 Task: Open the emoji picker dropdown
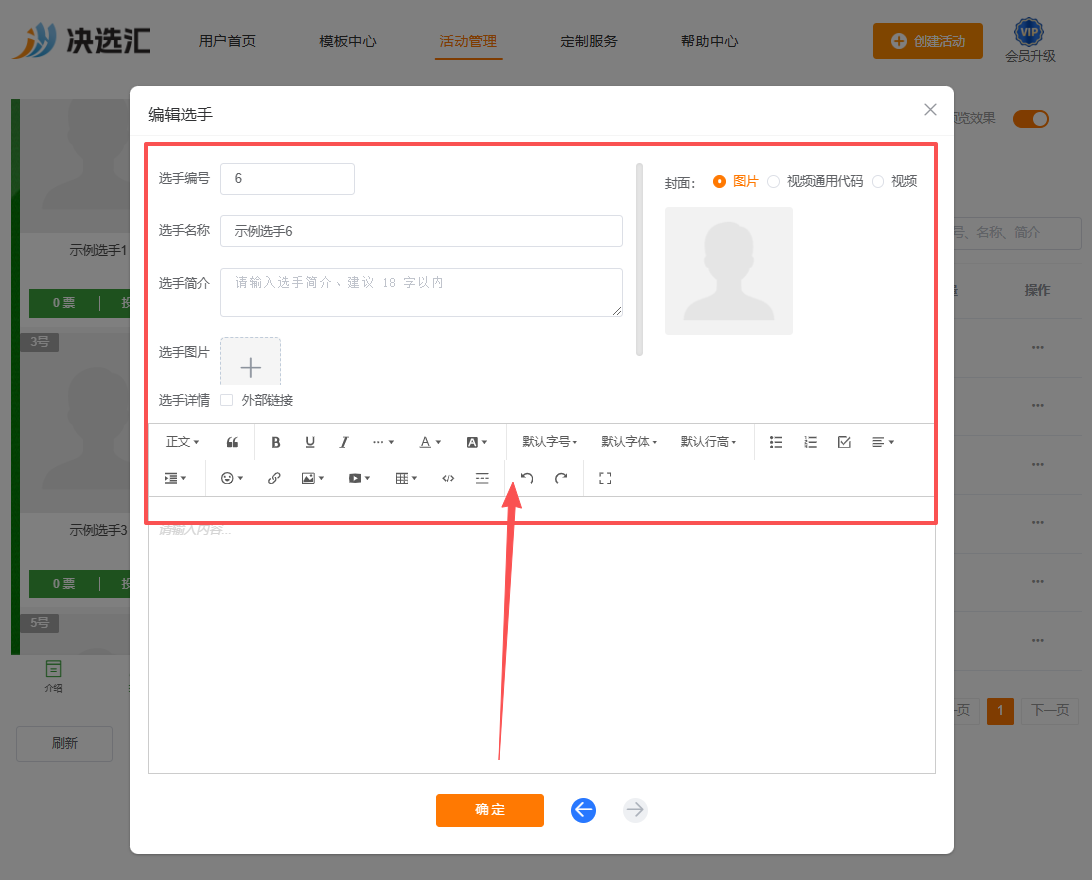point(232,478)
